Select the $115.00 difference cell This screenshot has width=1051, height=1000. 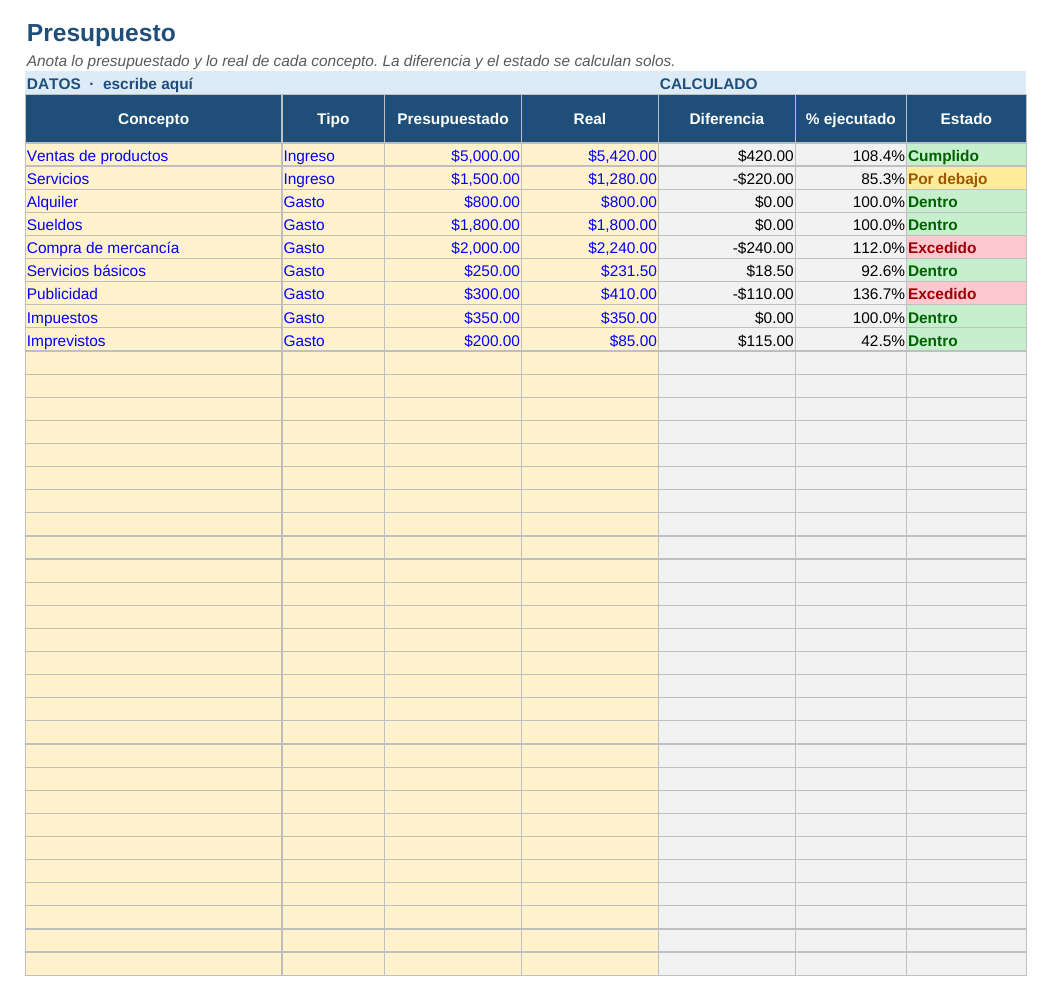(727, 340)
